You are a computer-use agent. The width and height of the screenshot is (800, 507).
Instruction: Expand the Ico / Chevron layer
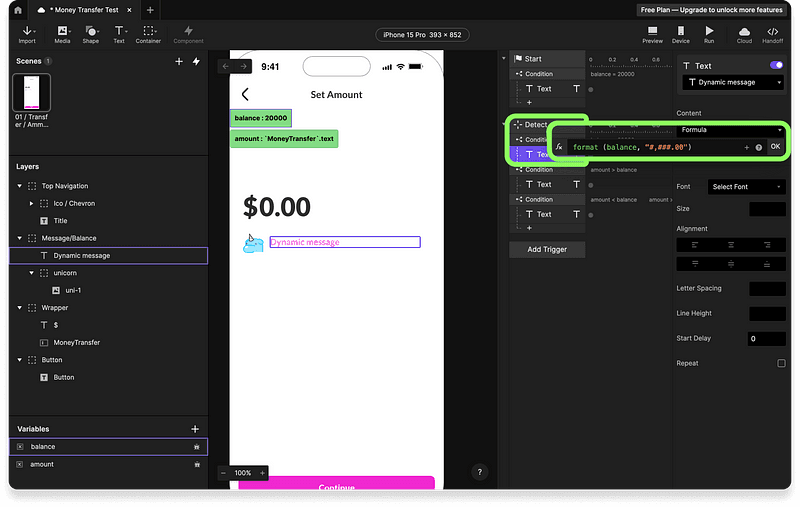coord(31,204)
